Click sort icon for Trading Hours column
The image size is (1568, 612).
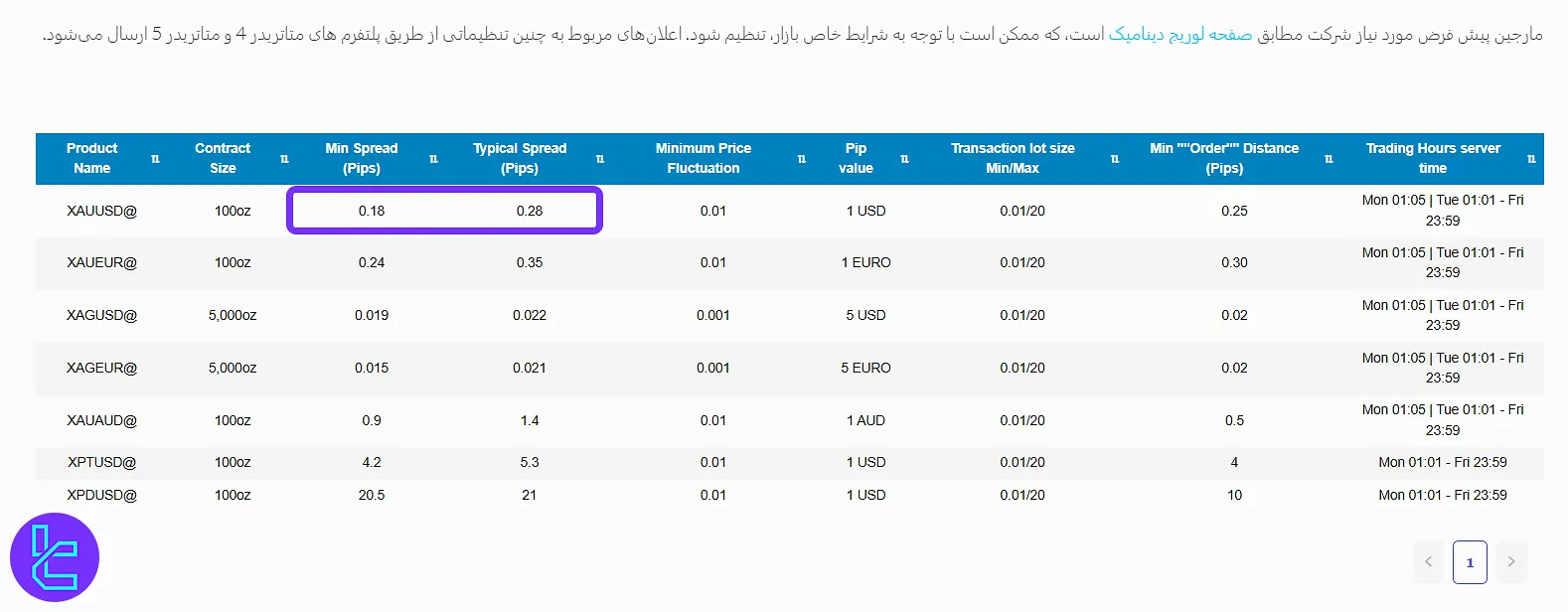pyautogui.click(x=1531, y=159)
